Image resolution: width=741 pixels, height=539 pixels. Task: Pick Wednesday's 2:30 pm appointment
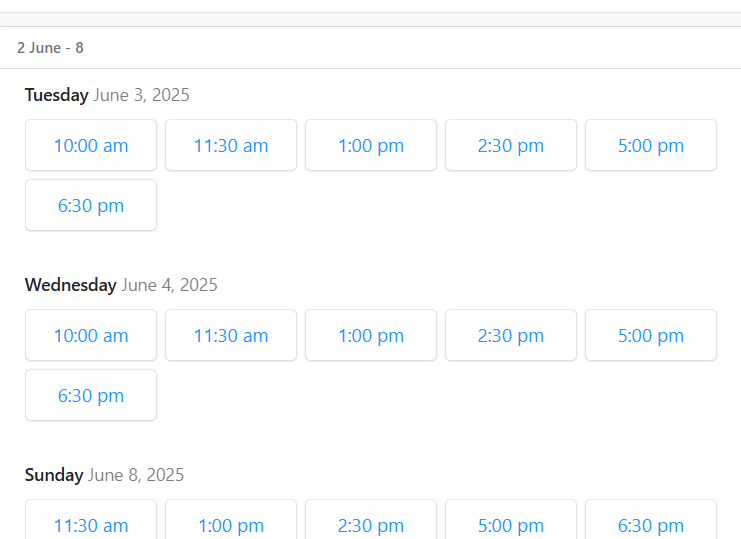511,335
